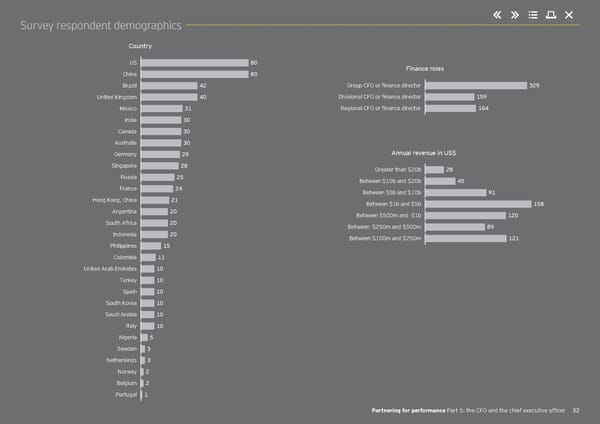
Task: Go to the previous page with double-left arrows
Action: click(x=497, y=14)
